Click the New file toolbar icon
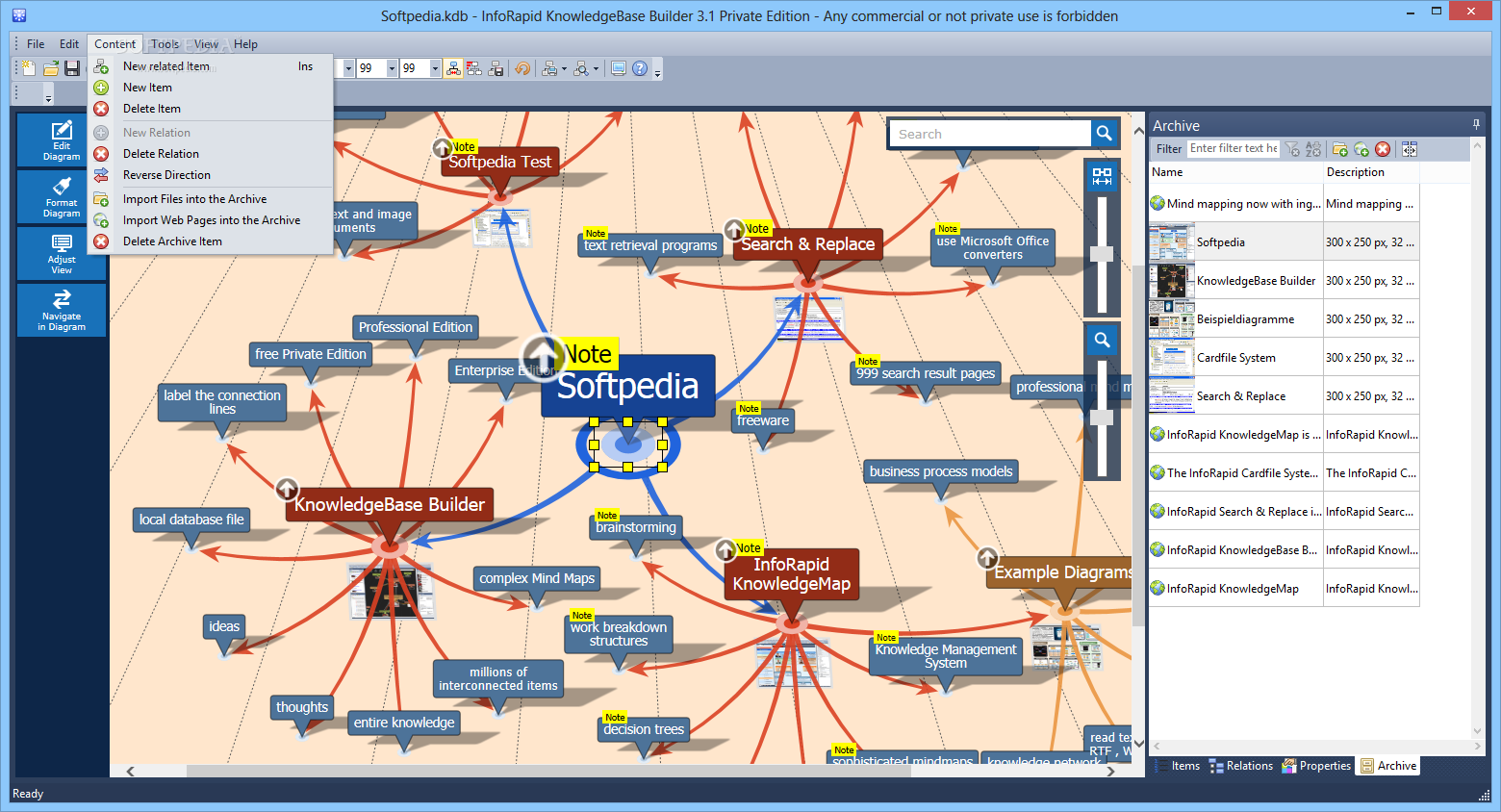The width and height of the screenshot is (1501, 812). pyautogui.click(x=29, y=68)
